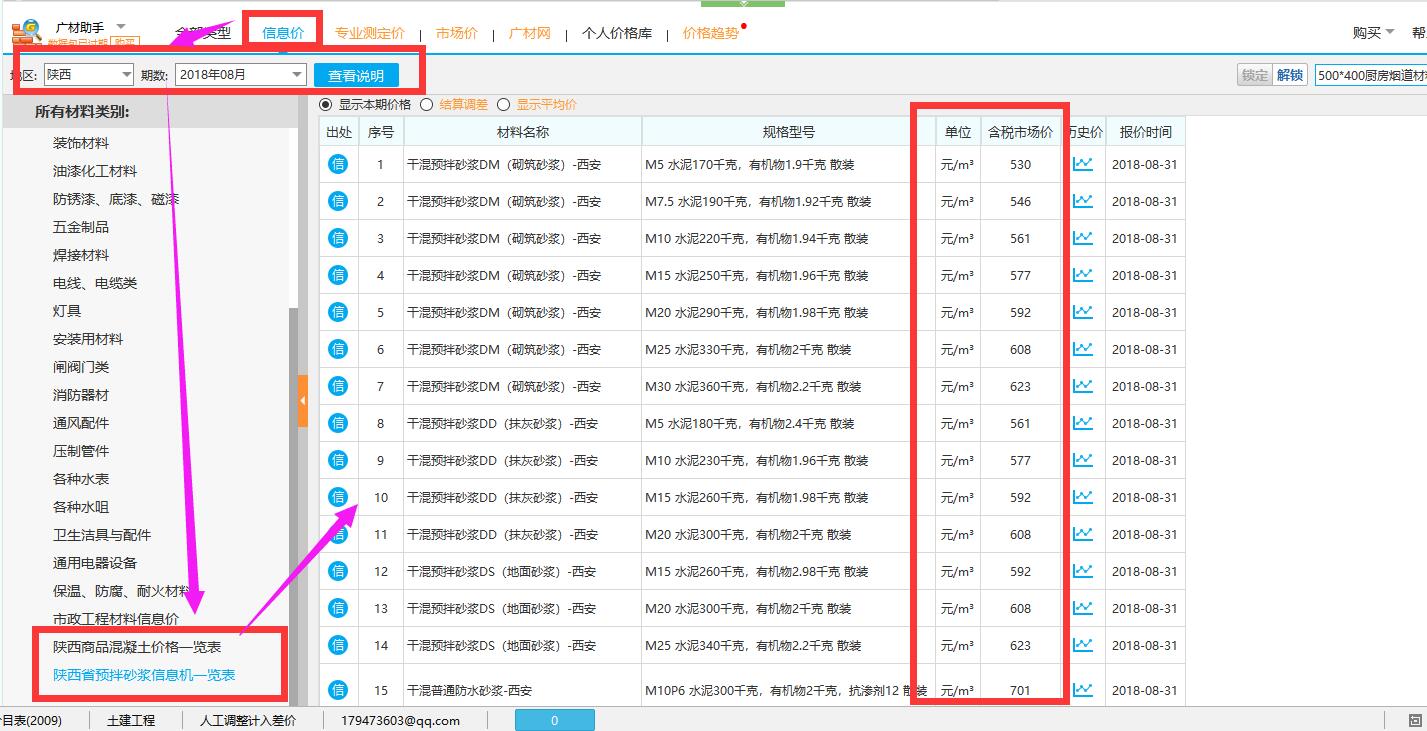Click 人工调整计入差价 in status bar

pyautogui.click(x=248, y=720)
